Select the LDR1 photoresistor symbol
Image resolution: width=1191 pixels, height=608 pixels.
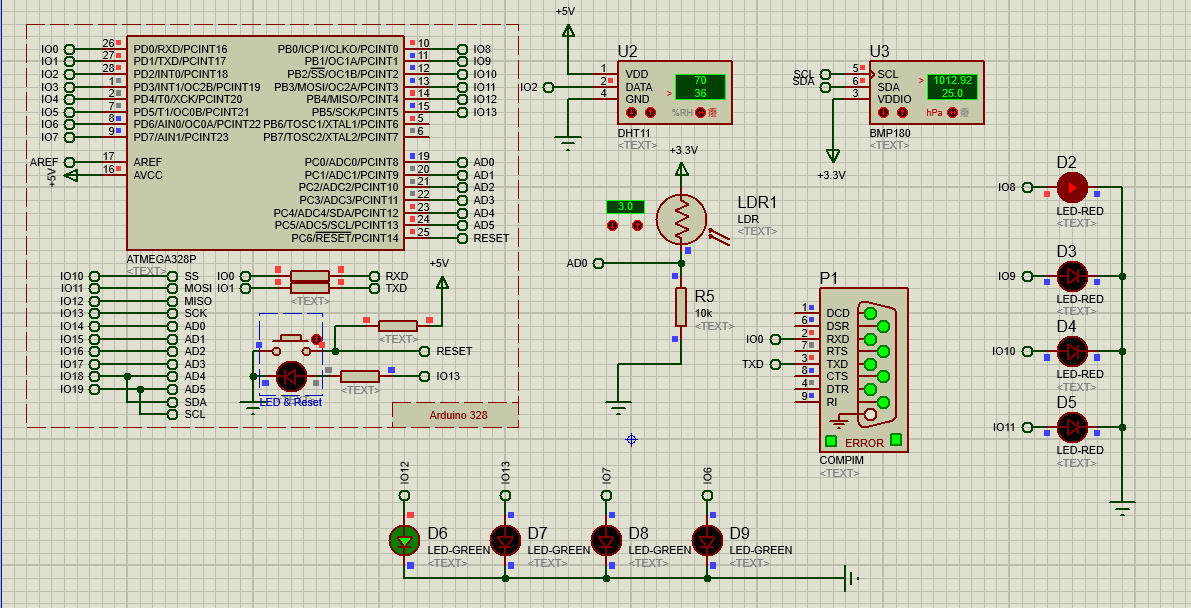(682, 219)
